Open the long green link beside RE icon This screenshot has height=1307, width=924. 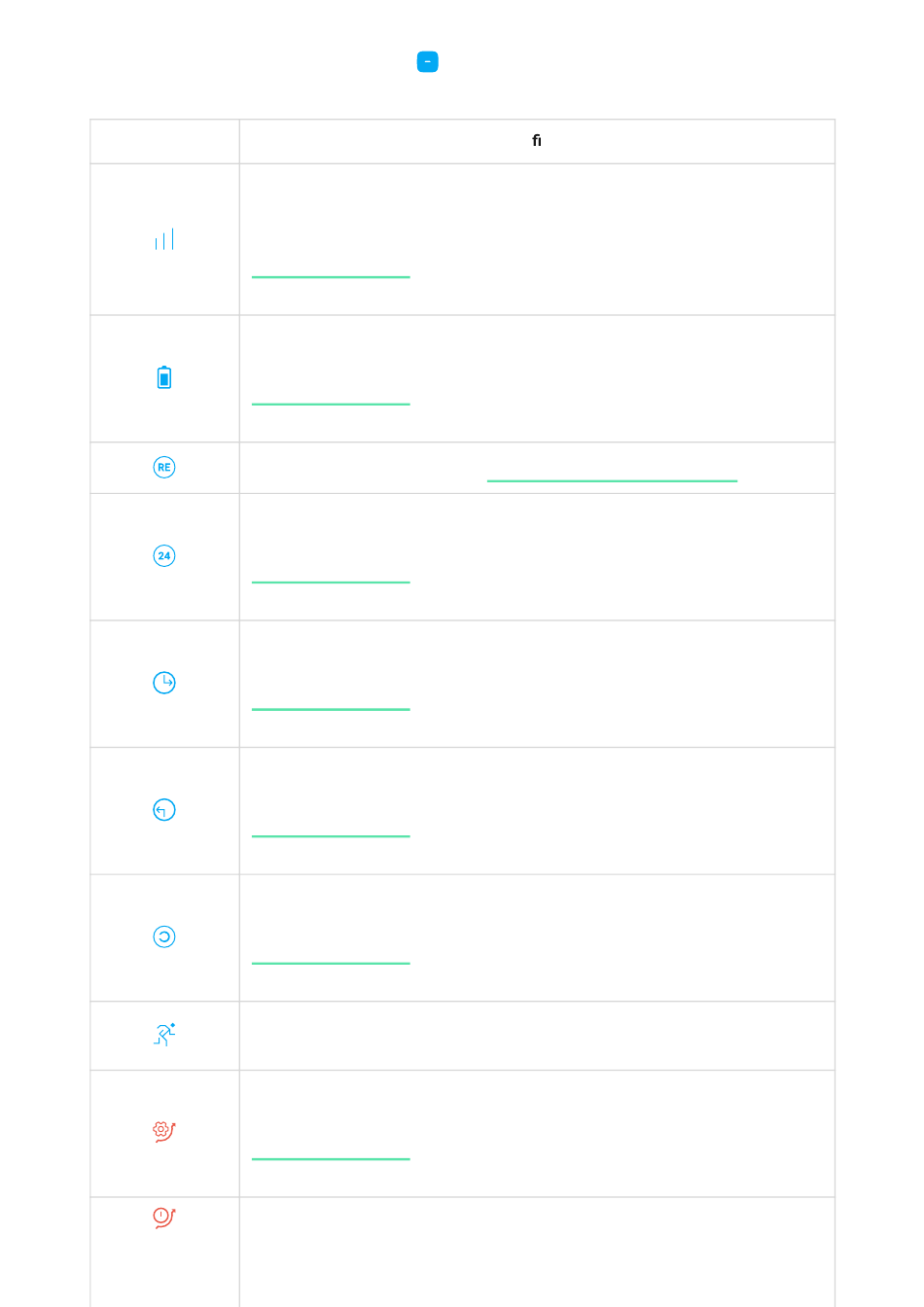pyautogui.click(x=612, y=480)
